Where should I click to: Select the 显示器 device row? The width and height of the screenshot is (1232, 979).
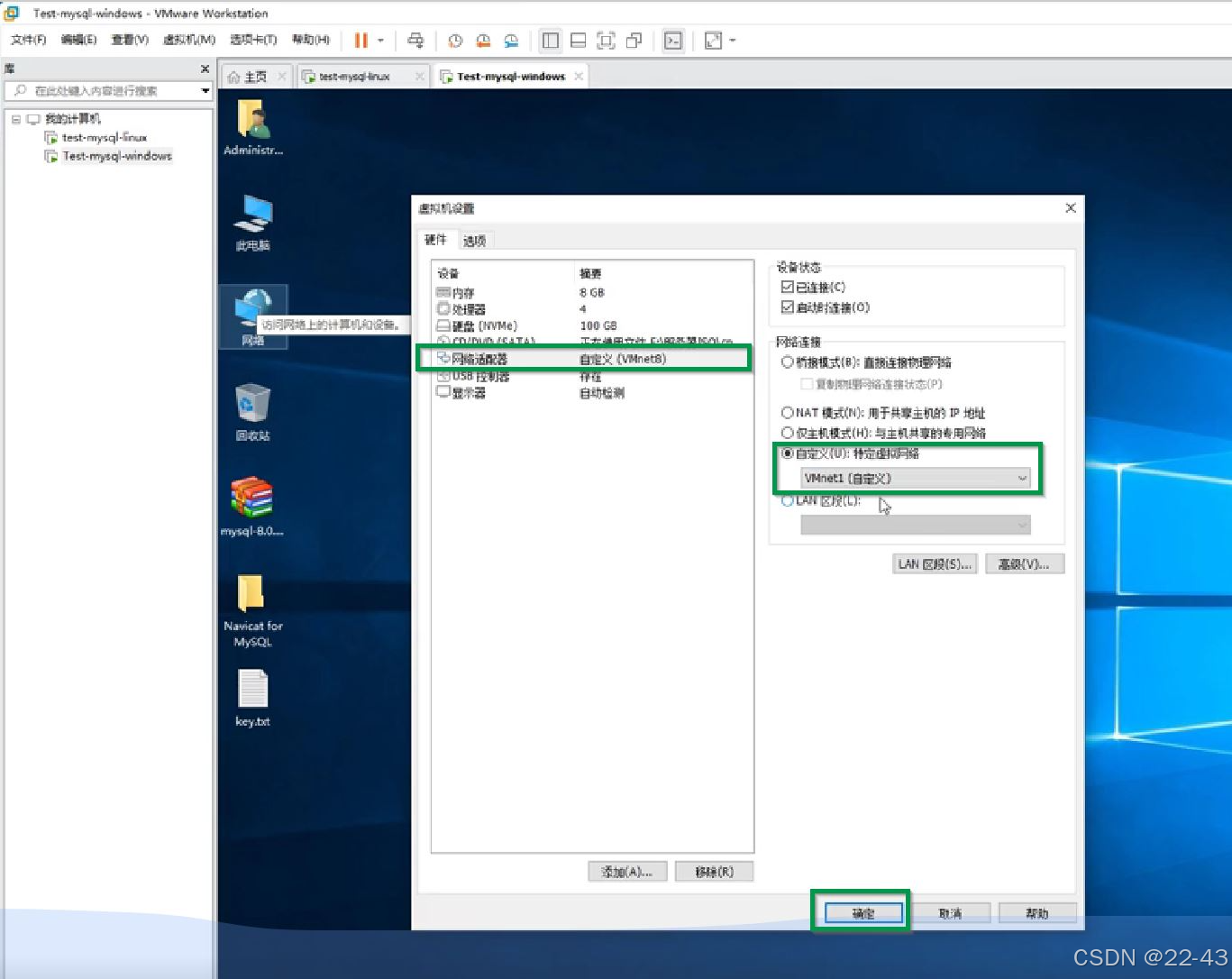tap(592, 393)
